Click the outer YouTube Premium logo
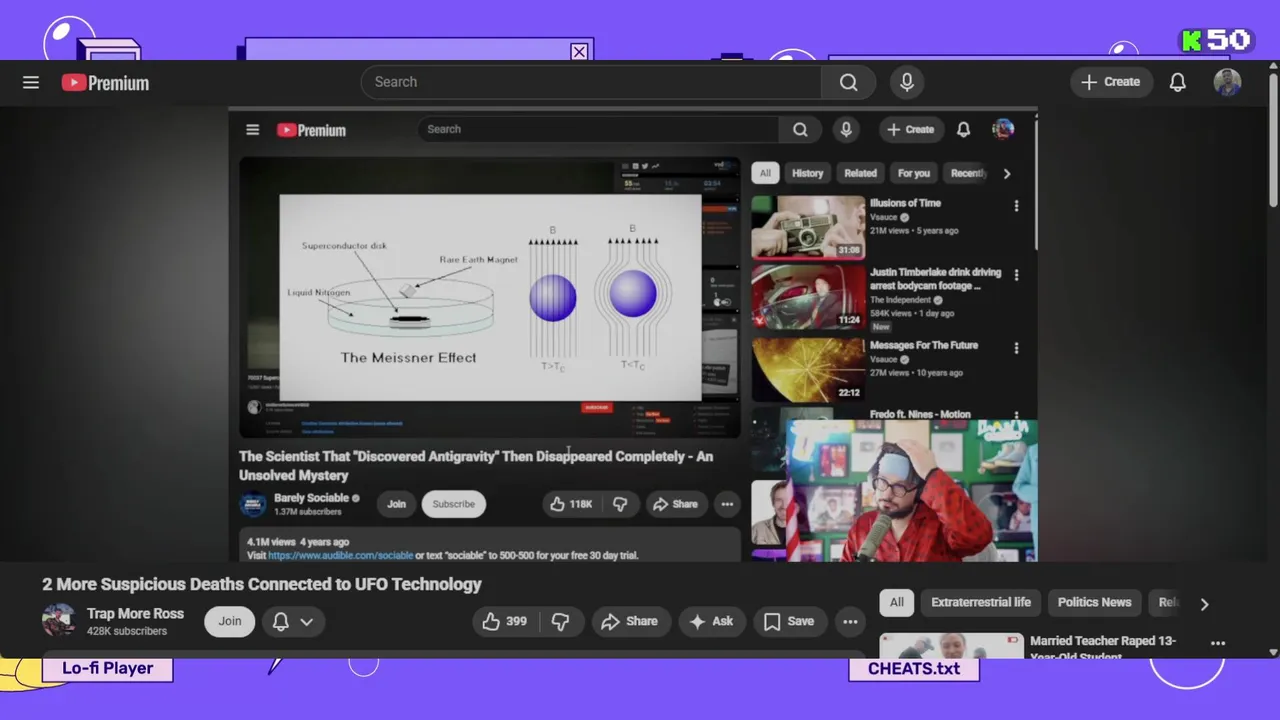The height and width of the screenshot is (720, 1280). 105,83
